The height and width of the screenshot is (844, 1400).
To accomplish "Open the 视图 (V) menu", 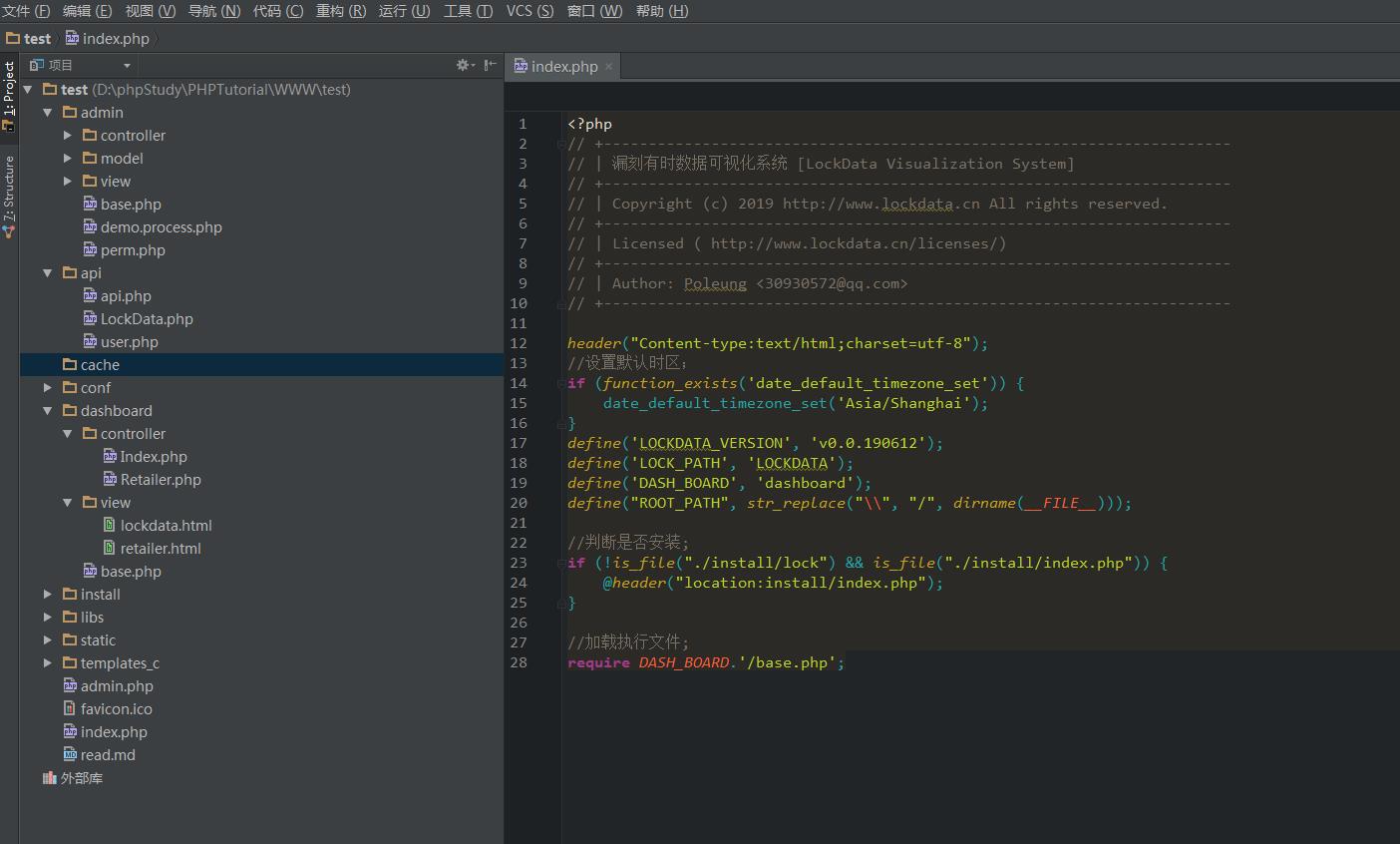I will [151, 11].
